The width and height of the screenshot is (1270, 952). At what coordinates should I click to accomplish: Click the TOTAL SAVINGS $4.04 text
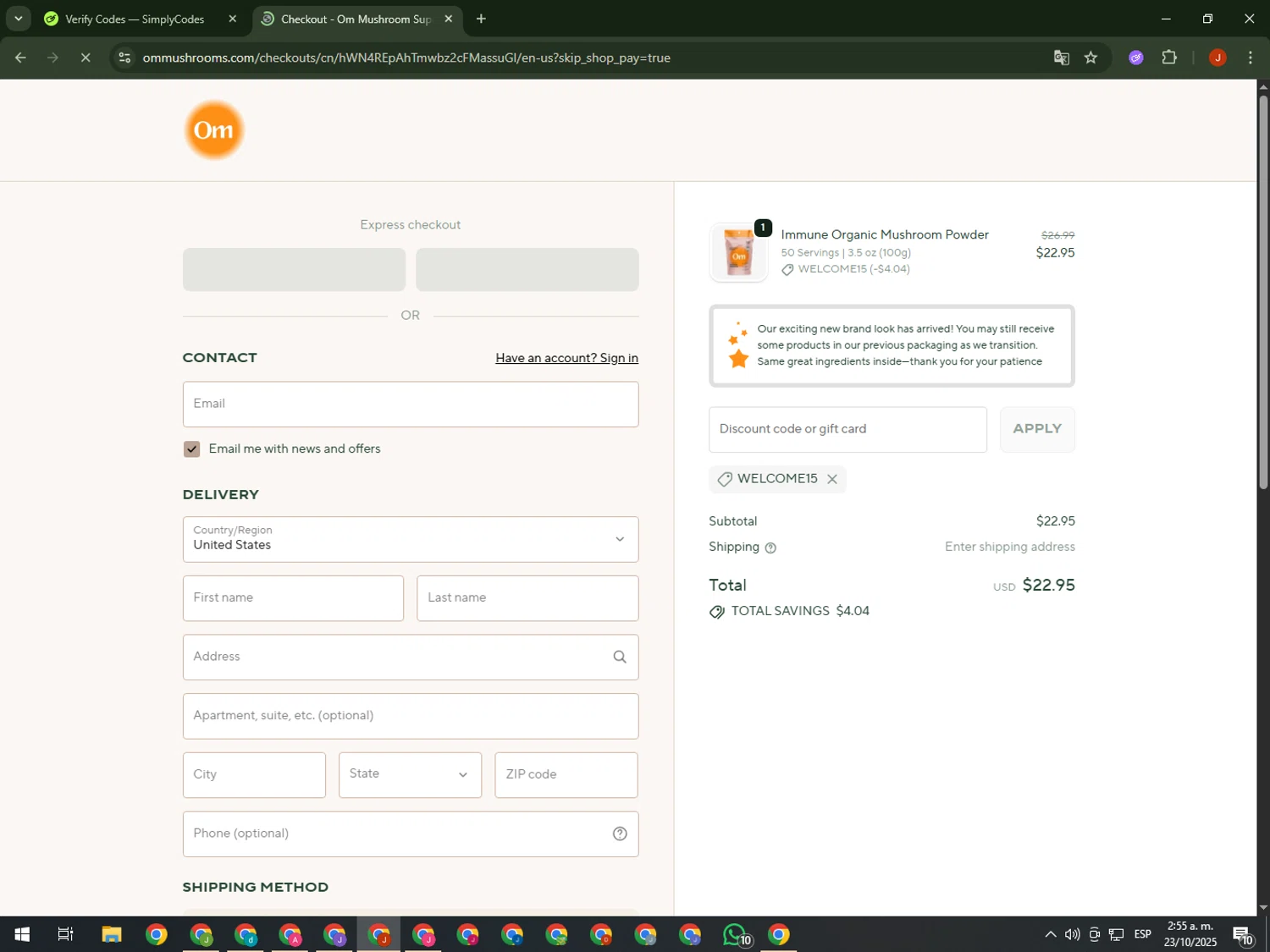point(800,611)
